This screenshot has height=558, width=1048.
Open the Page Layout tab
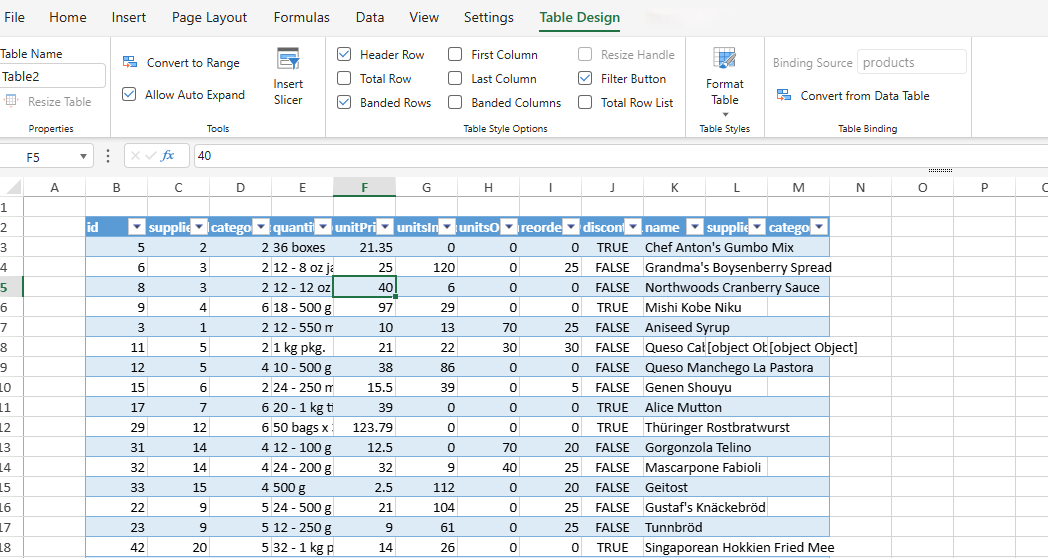tap(209, 17)
